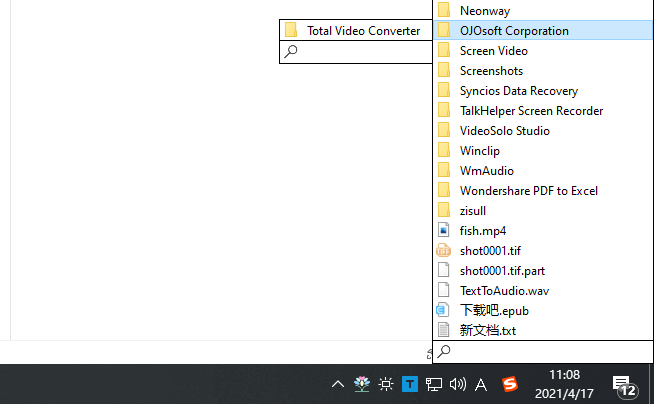Click the fish.mp4 video file icon
Screen dimensions: 654x404
point(443,230)
